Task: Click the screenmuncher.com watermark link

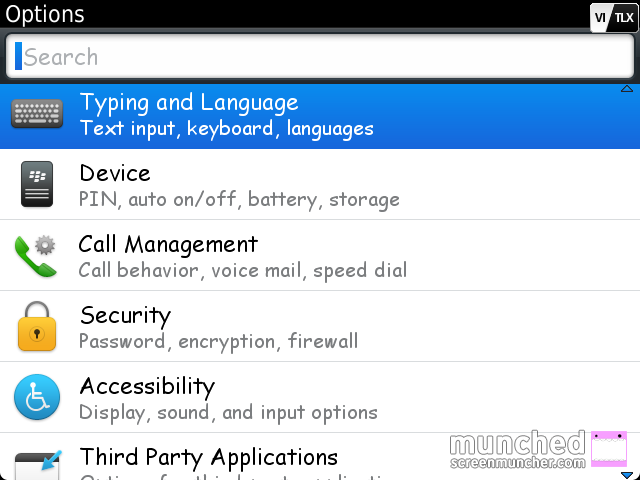Action: (518, 462)
